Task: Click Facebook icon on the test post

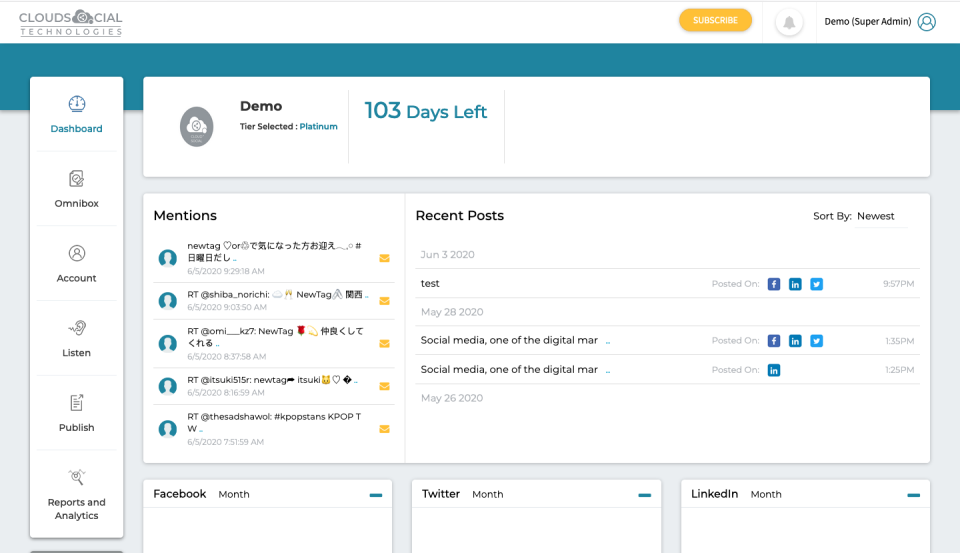Action: pos(774,284)
